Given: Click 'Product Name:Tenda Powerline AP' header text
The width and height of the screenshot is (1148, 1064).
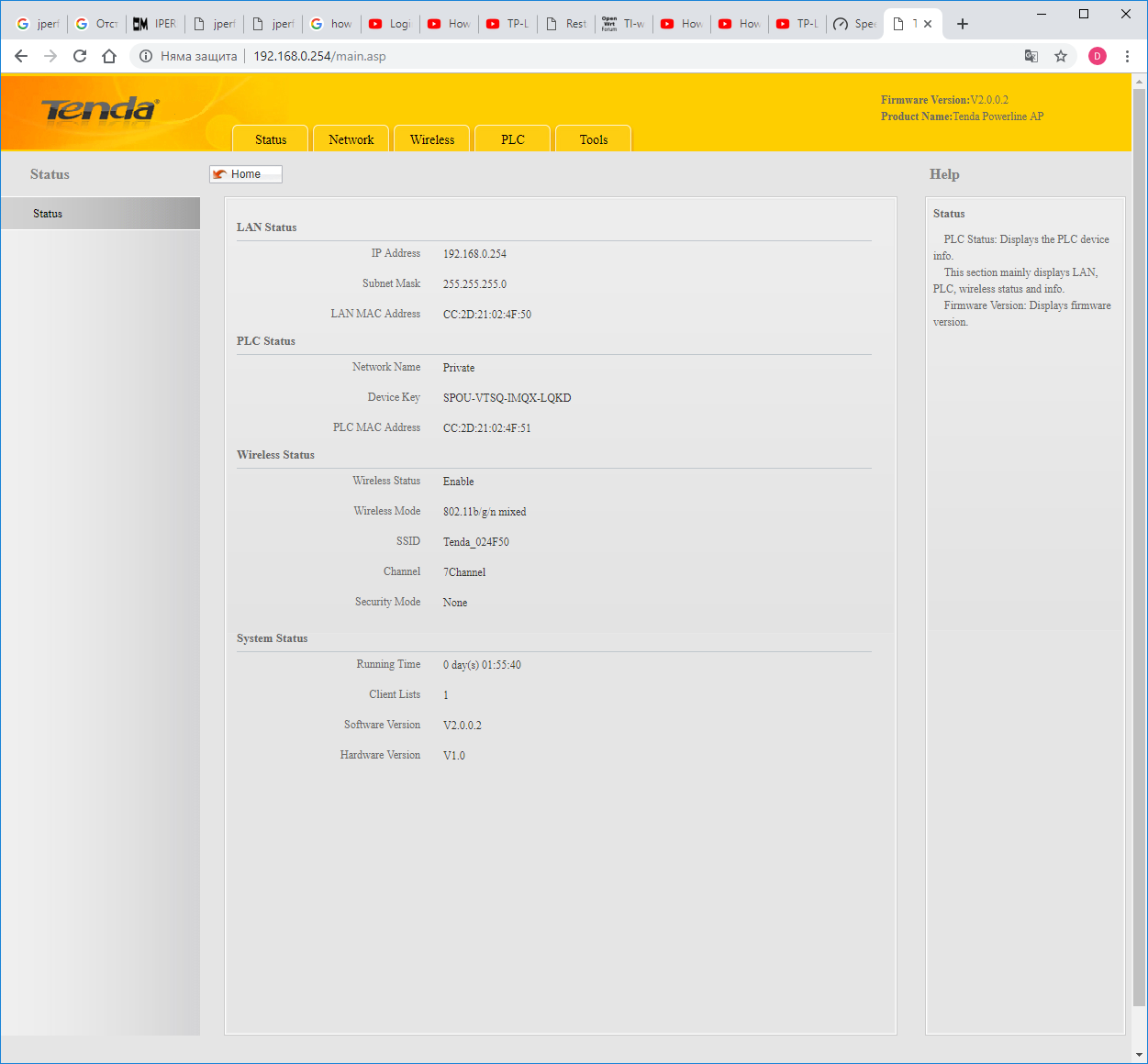Looking at the screenshot, I should (x=962, y=116).
